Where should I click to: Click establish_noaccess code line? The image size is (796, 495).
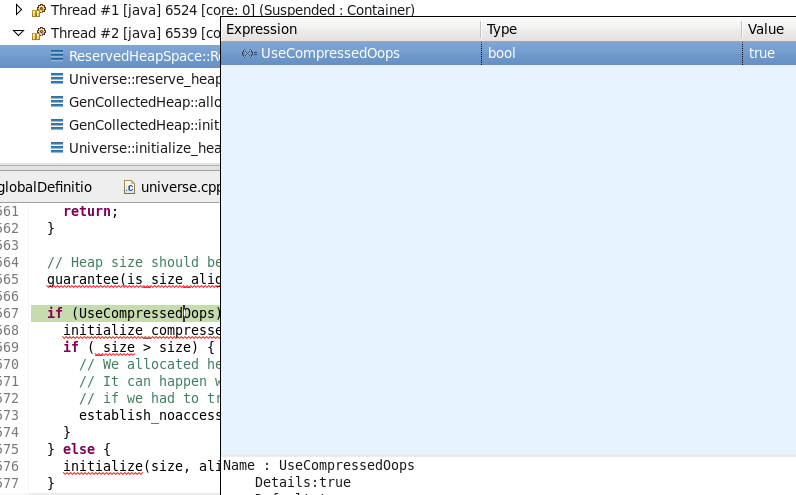tap(150, 415)
